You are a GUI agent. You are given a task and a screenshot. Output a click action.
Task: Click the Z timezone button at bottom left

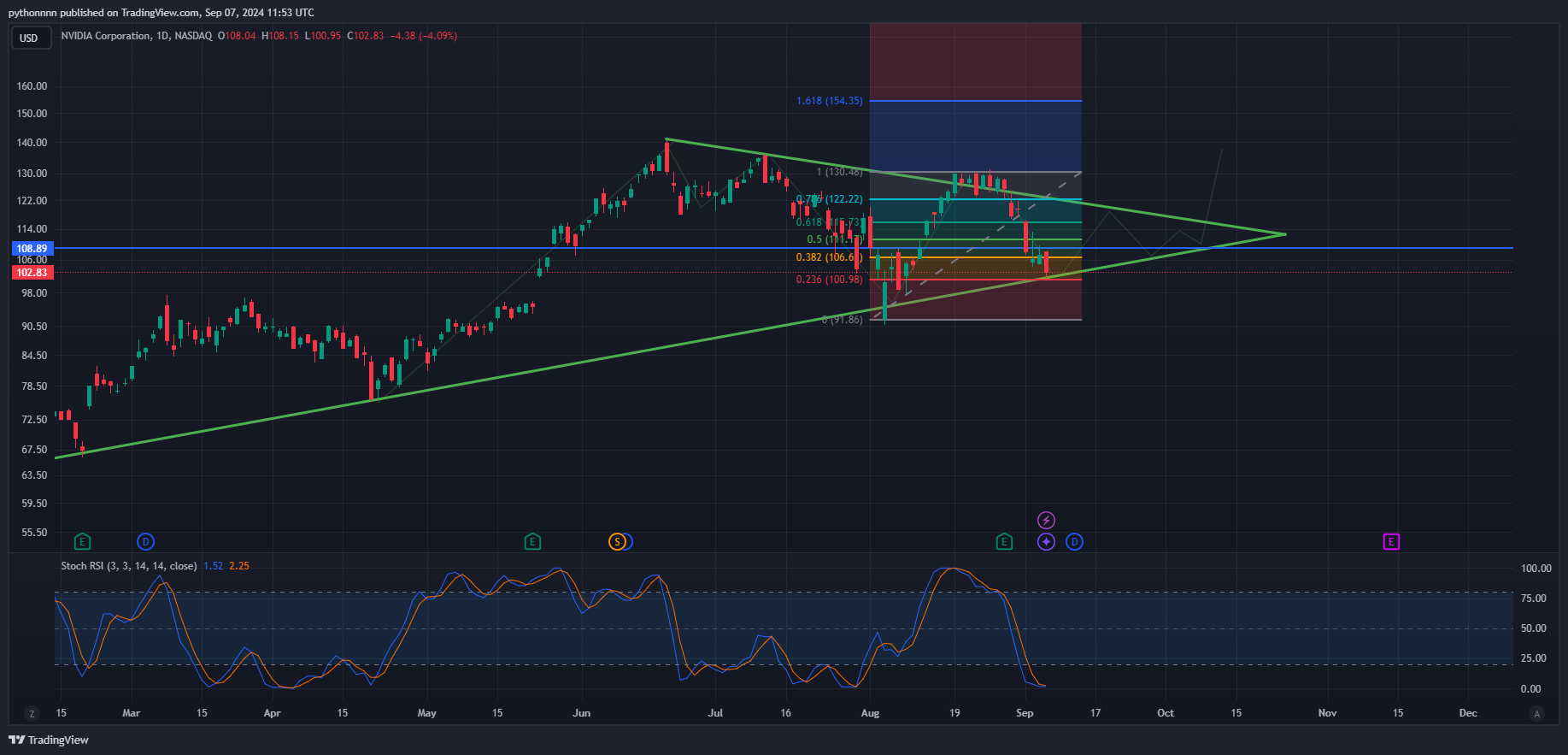click(x=32, y=713)
